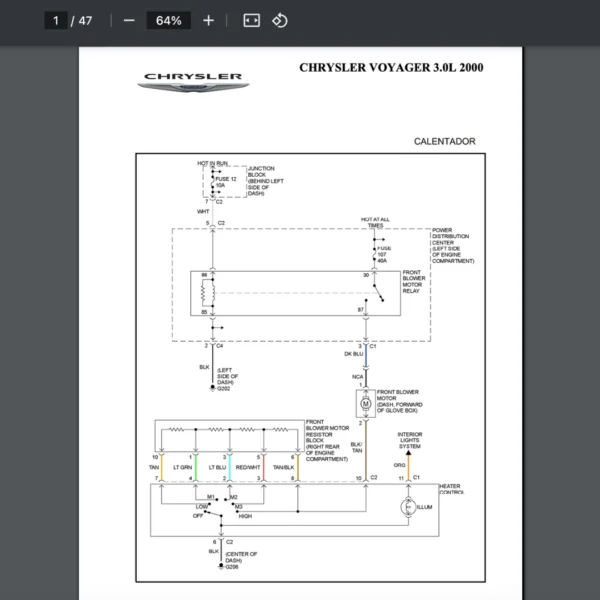The image size is (600, 600).
Task: Click the CHRYSLER VOYAGER 3.0L 2000 title
Action: (391, 68)
